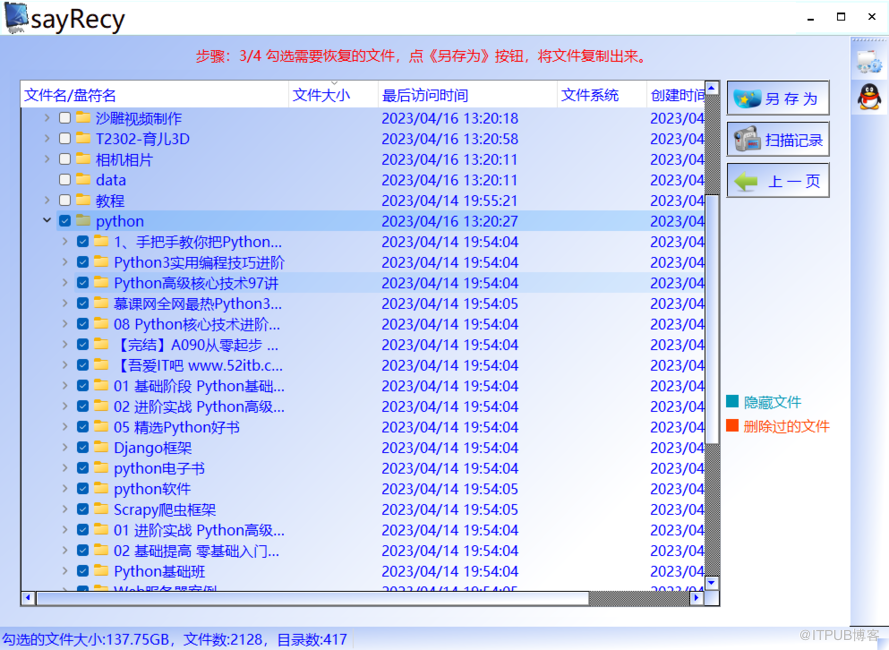Sort by 文件名/盘符名 column header

click(155, 95)
